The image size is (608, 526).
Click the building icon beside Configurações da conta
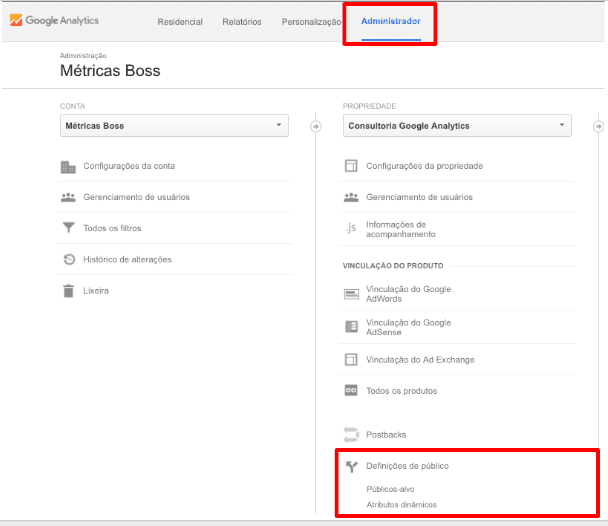click(x=68, y=167)
